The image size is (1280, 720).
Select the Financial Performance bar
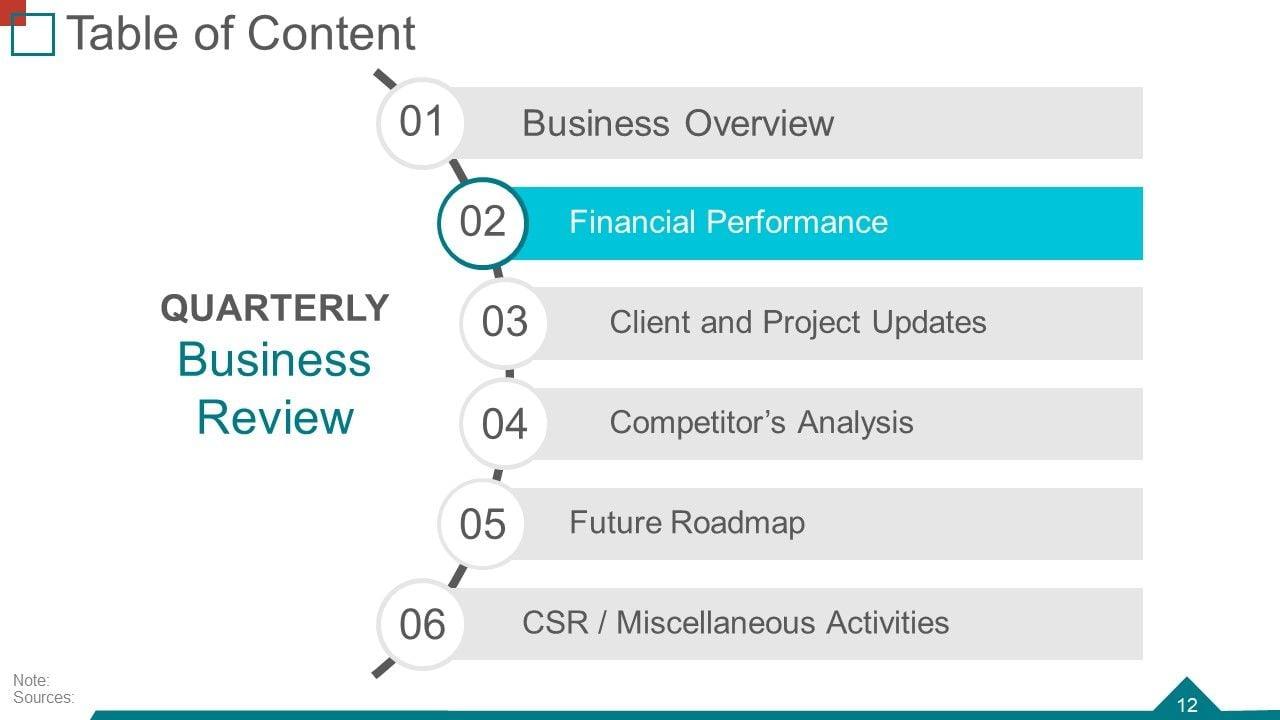pyautogui.click(x=728, y=222)
